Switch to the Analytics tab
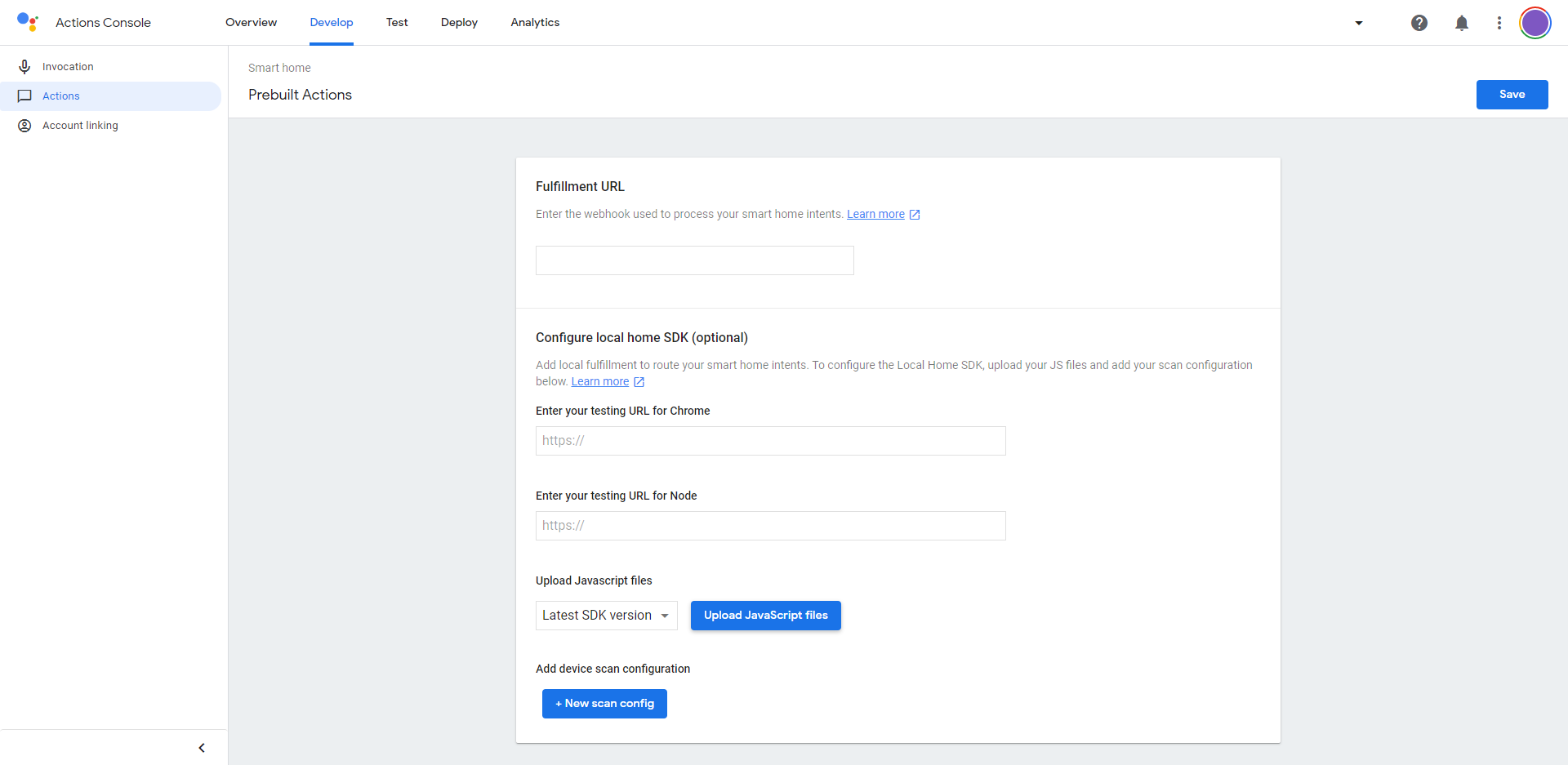1568x765 pixels. click(535, 22)
